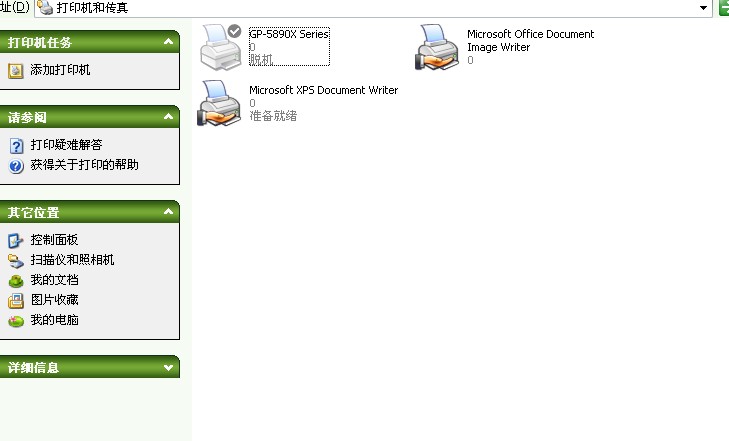
Task: Select the Microsoft Office Document Image Writer icon
Action: (x=437, y=47)
